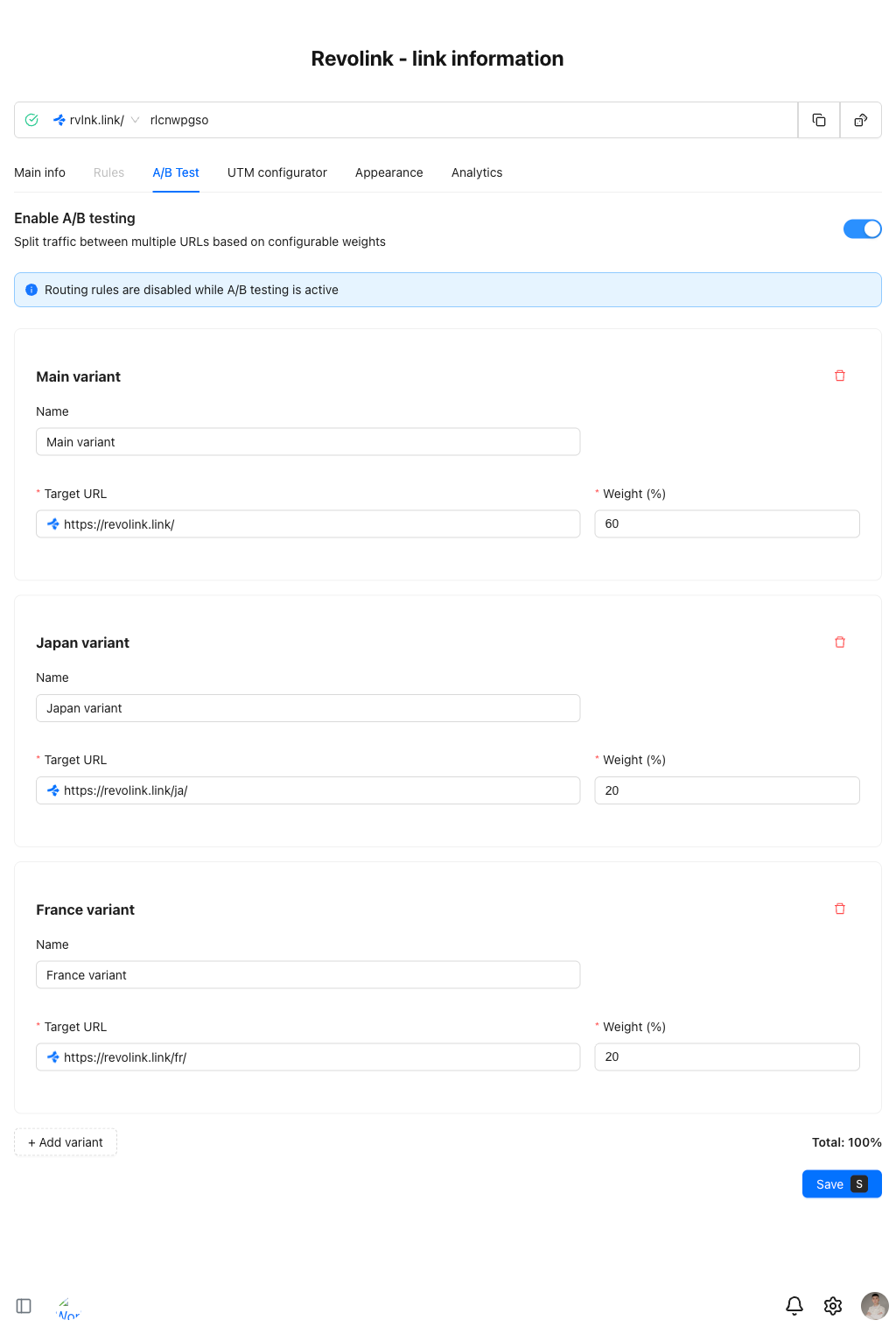Open notifications bell
The height and width of the screenshot is (1327, 896).
tap(794, 1306)
